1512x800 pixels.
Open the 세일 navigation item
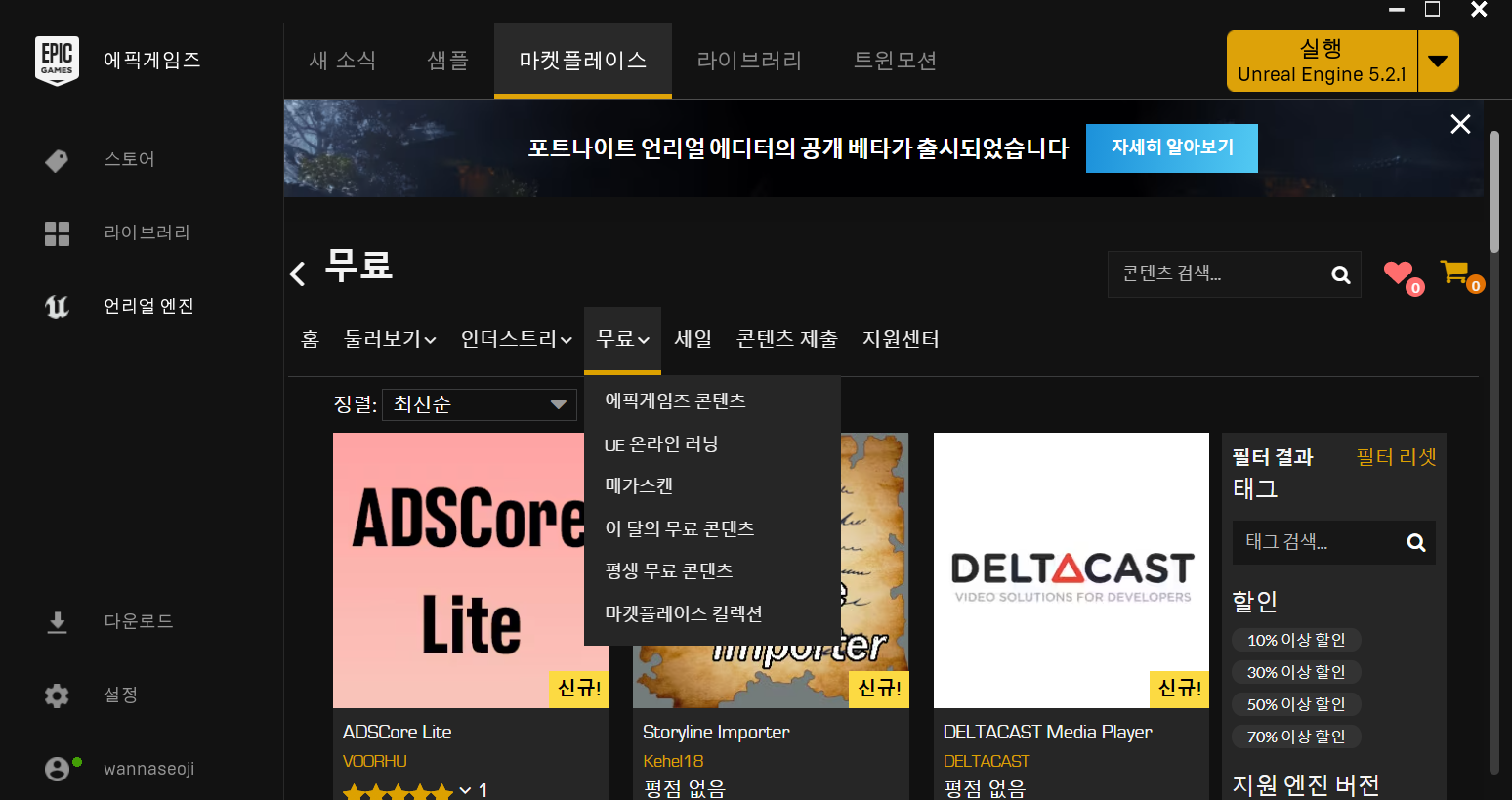[693, 339]
